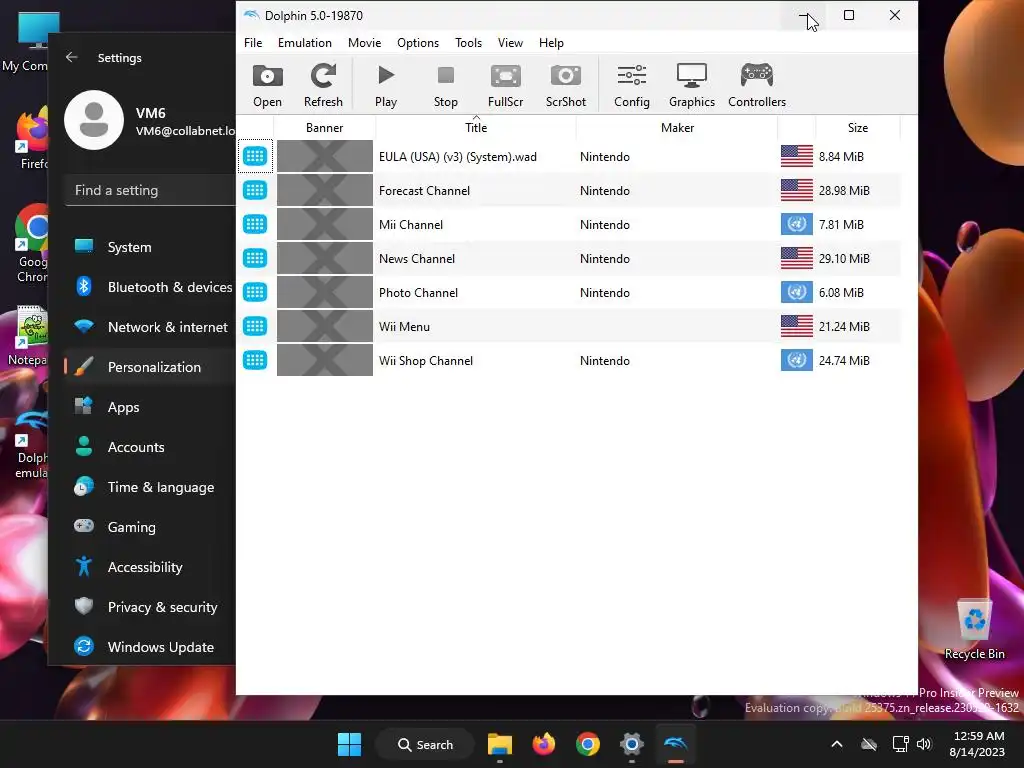Open Time & language in Settings
1024x768 pixels.
150,487
